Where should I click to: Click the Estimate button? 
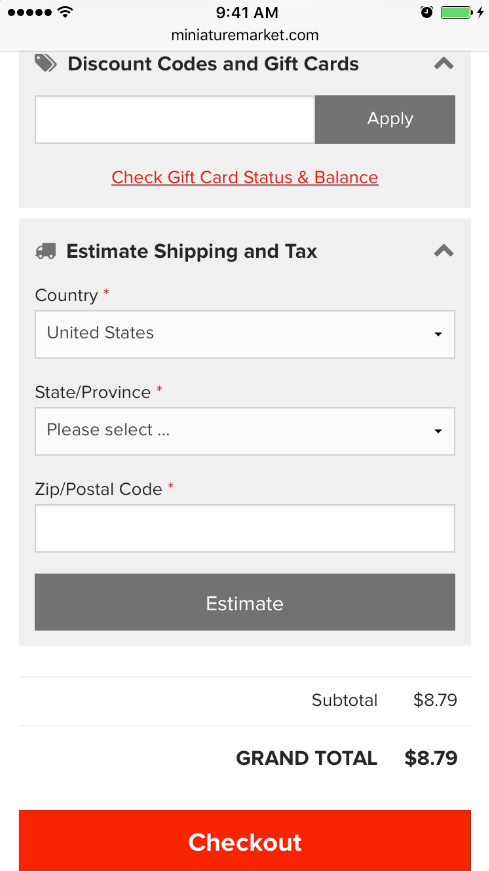click(244, 602)
